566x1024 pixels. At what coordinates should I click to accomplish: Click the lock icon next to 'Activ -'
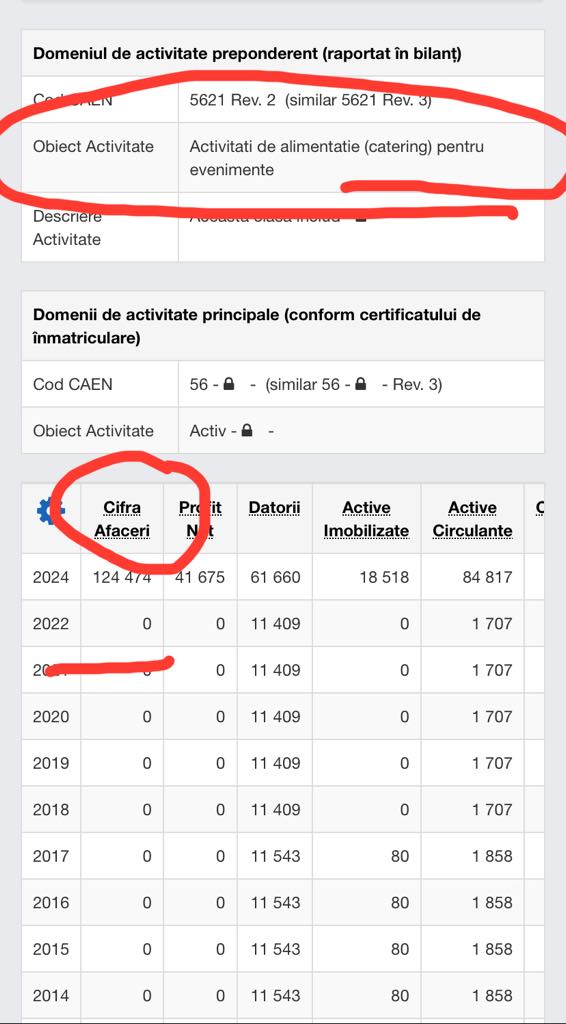[x=247, y=431]
